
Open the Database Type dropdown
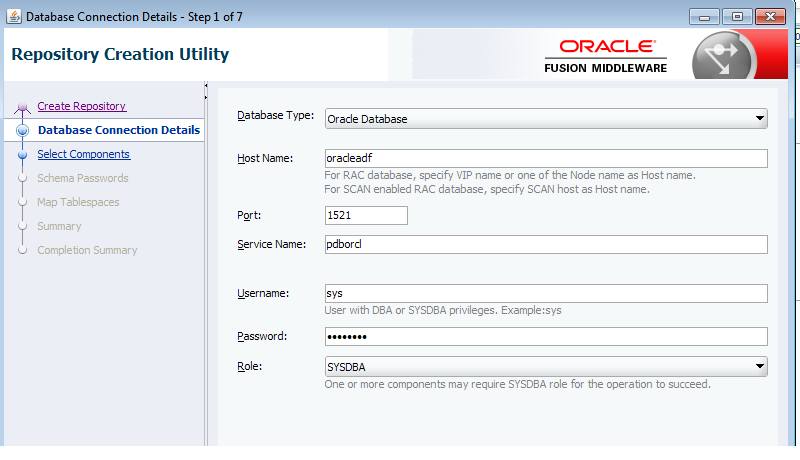[546, 119]
